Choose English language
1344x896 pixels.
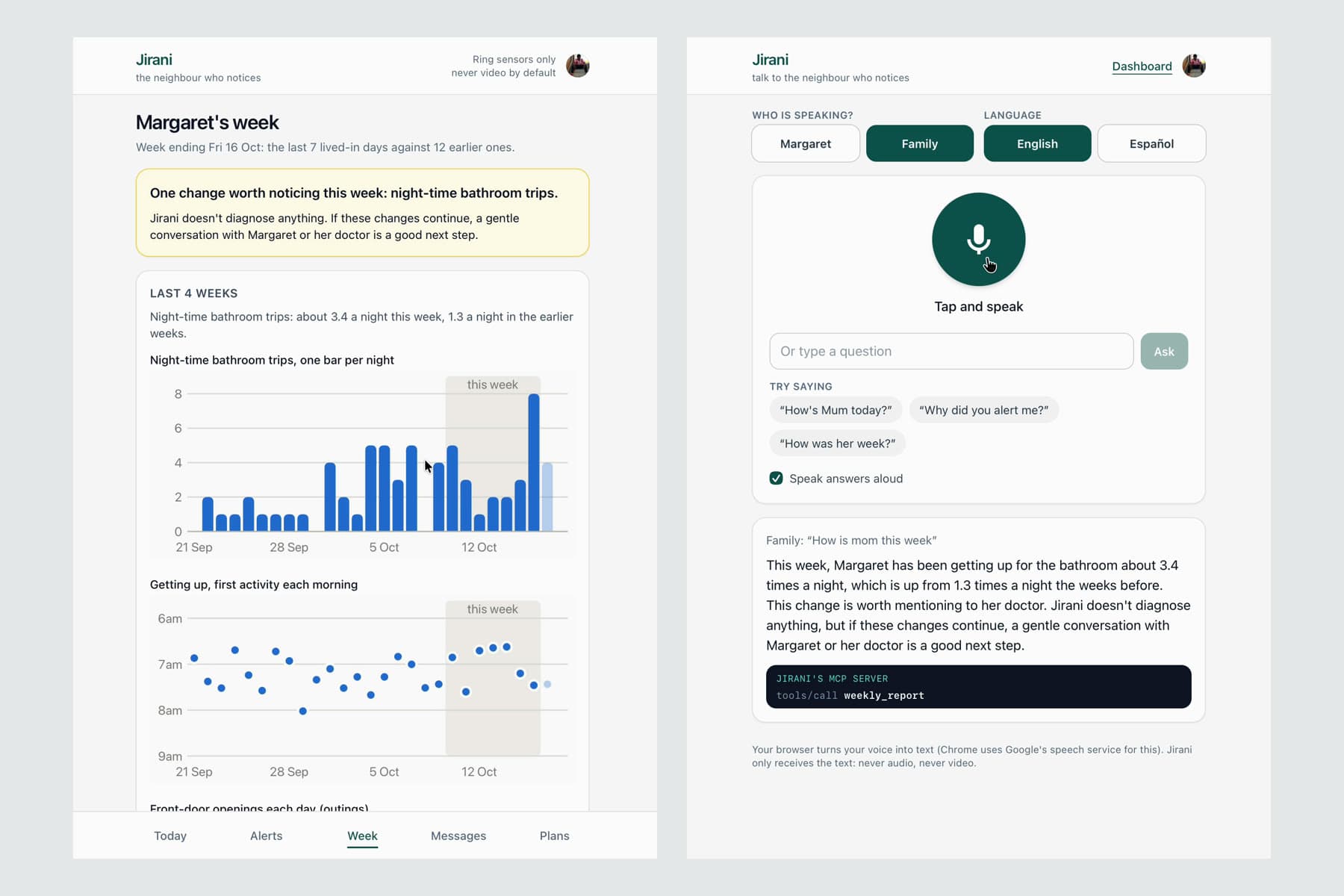pyautogui.click(x=1037, y=143)
